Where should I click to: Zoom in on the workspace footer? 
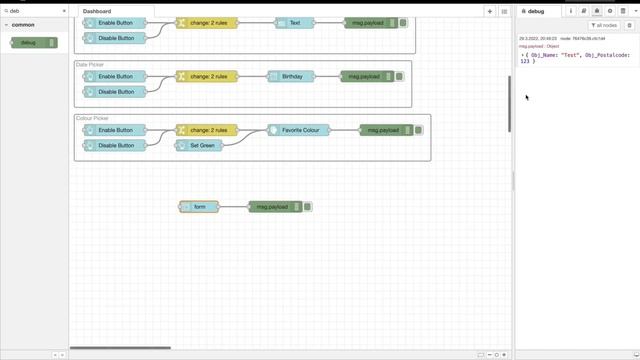tap(504, 355)
